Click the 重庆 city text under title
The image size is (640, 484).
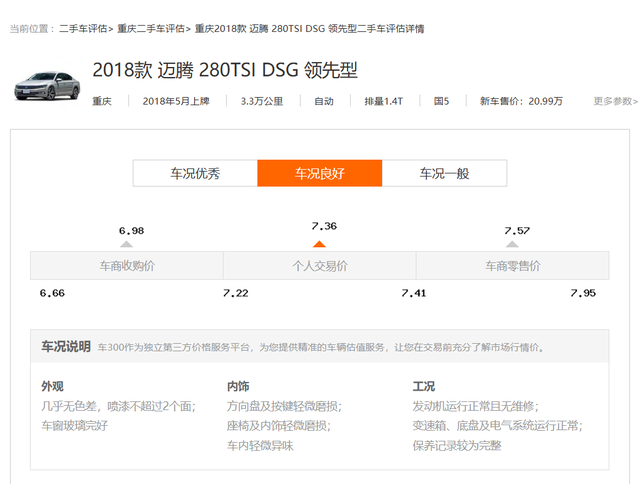click(102, 101)
